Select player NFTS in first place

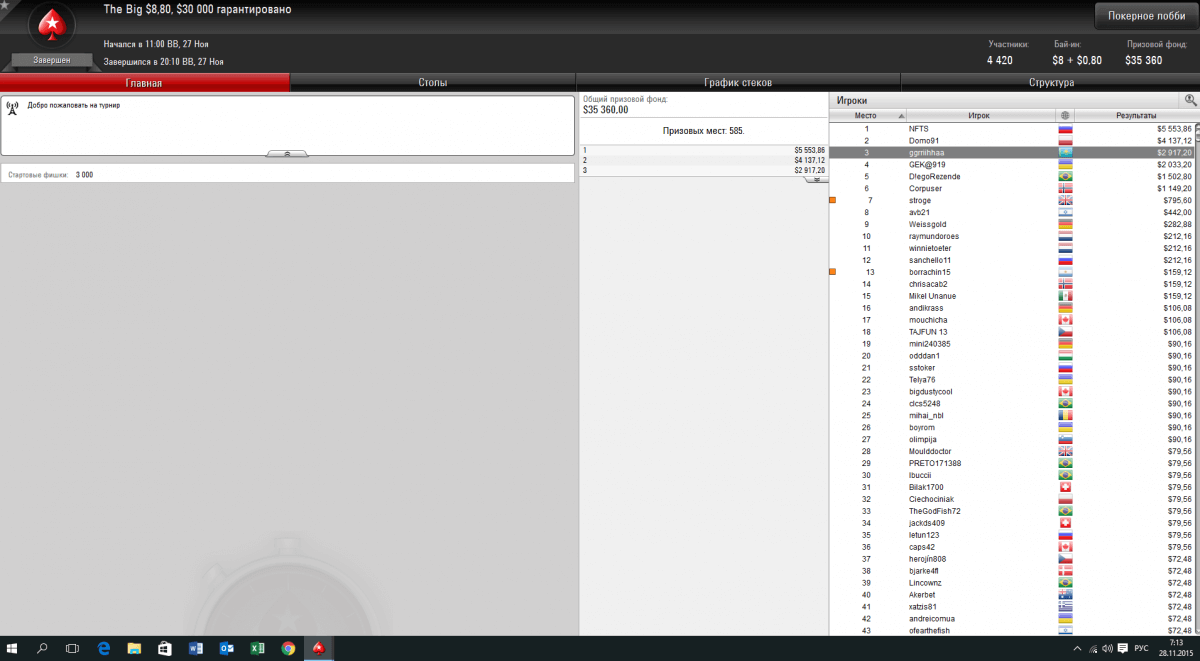point(918,129)
